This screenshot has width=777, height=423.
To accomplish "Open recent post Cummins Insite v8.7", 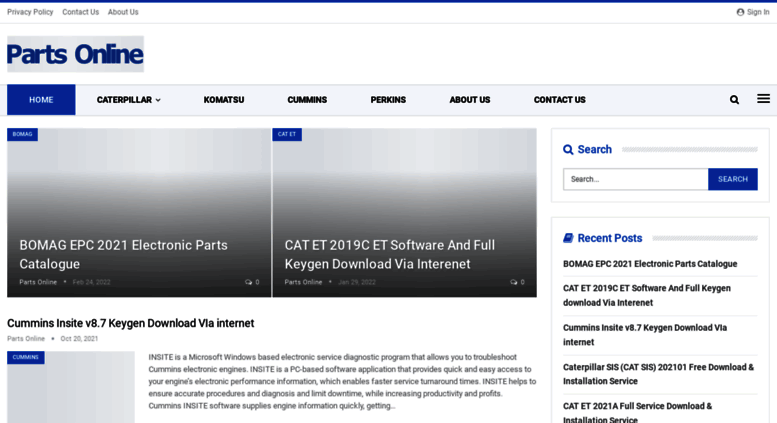I will click(x=645, y=335).
